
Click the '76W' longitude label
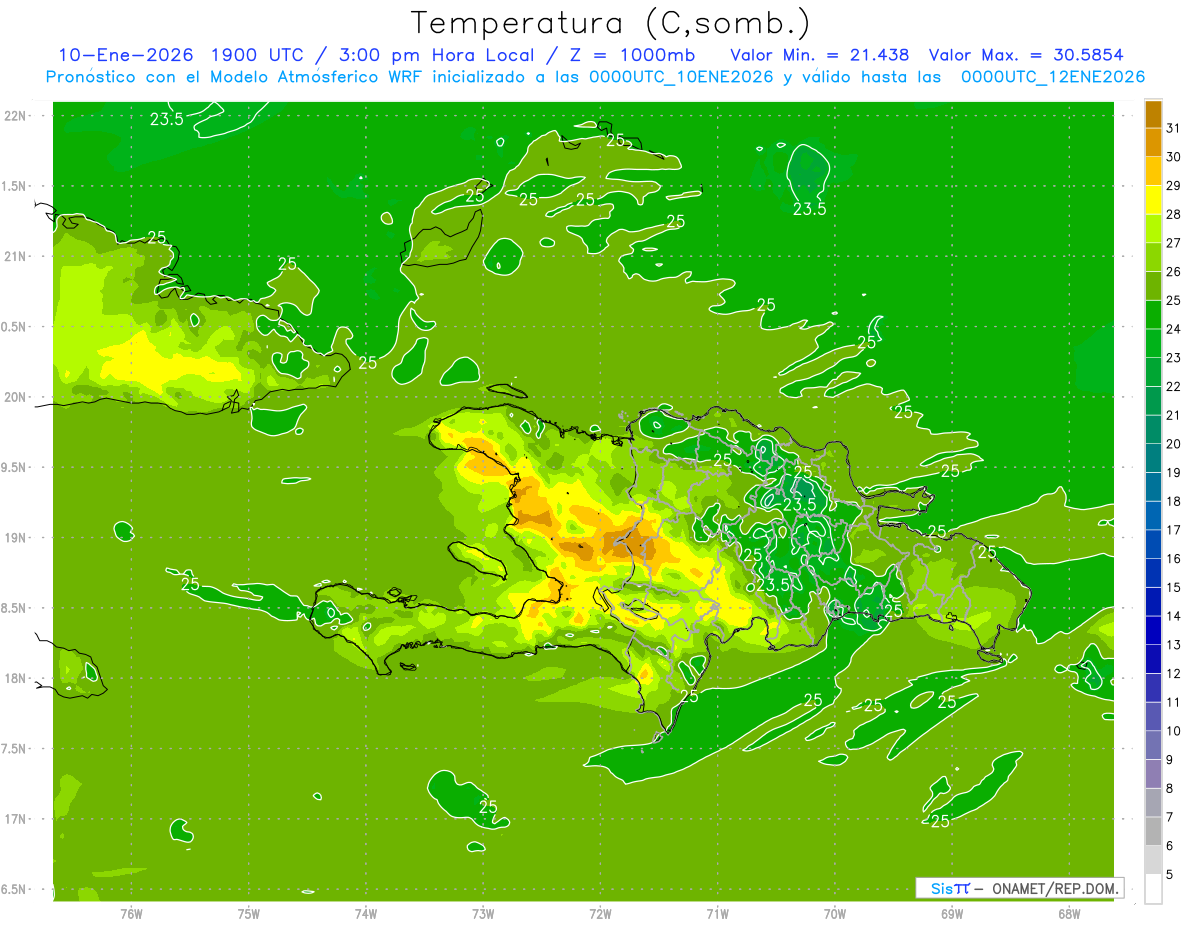(131, 914)
